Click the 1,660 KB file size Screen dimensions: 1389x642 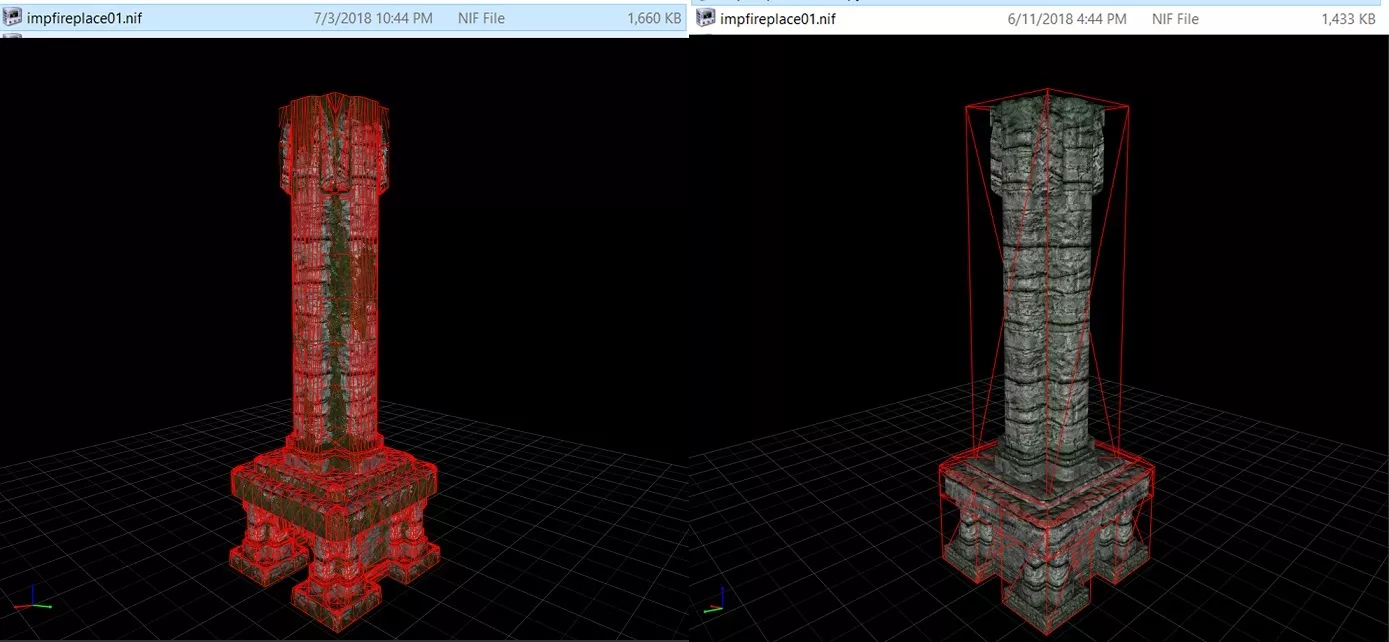click(x=654, y=18)
